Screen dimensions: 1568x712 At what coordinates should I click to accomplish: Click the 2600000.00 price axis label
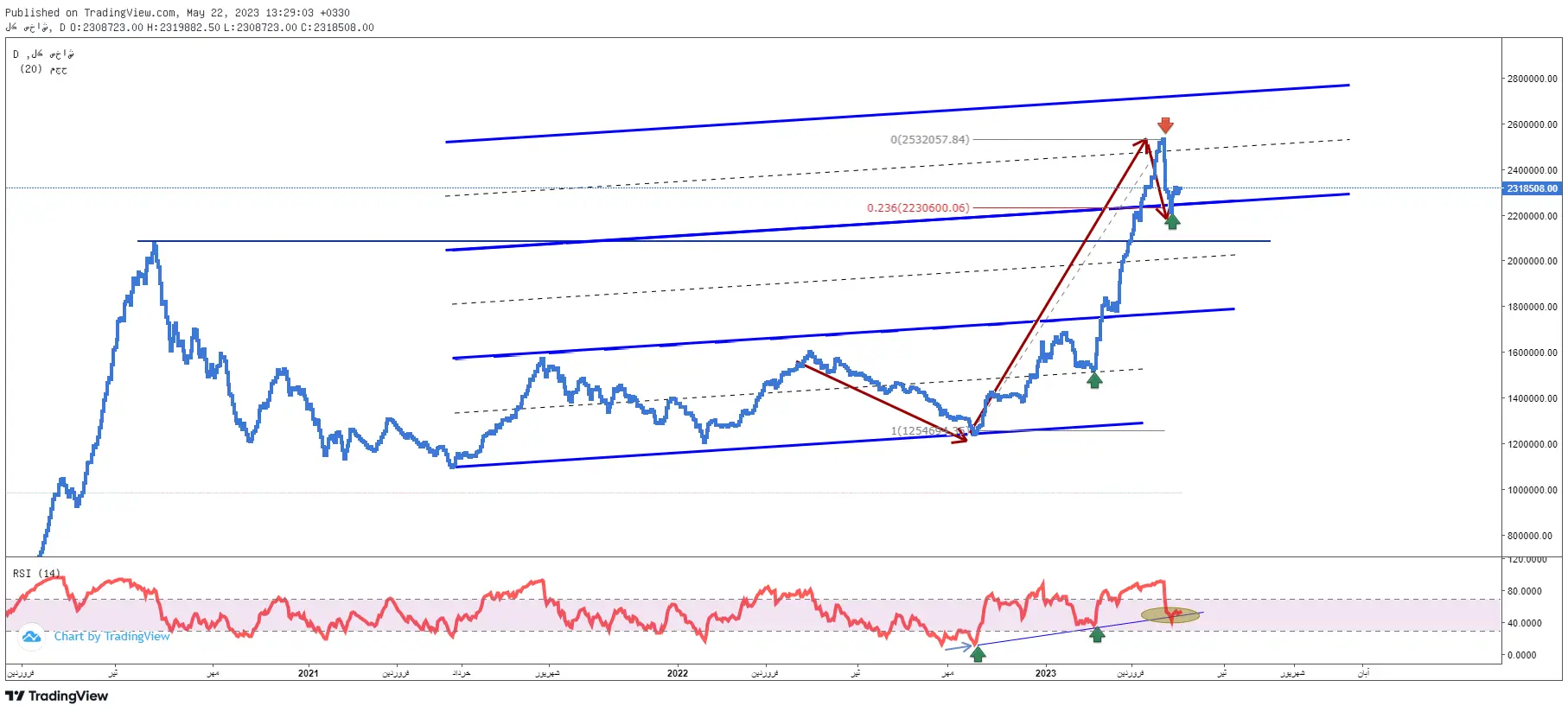tap(1532, 124)
